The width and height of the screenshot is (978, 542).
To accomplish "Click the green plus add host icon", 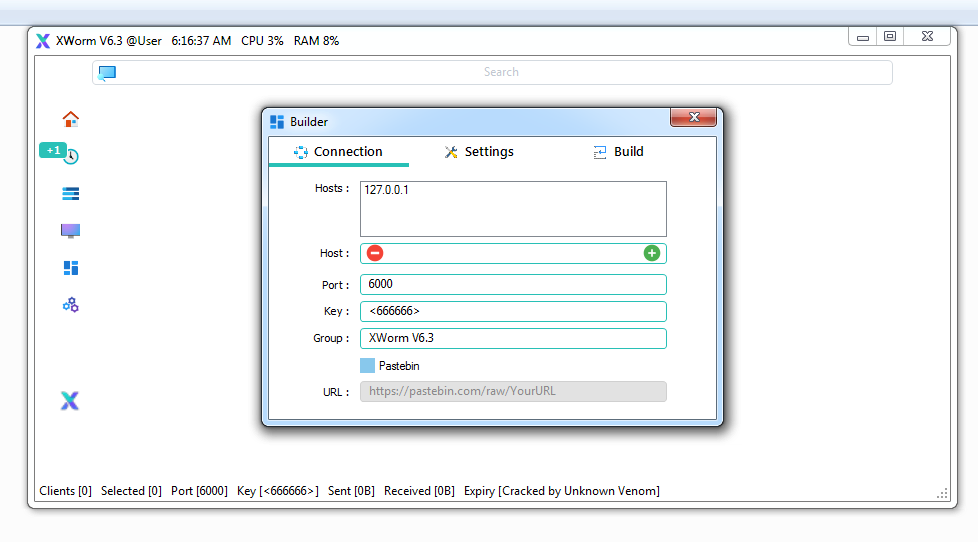I will click(651, 253).
